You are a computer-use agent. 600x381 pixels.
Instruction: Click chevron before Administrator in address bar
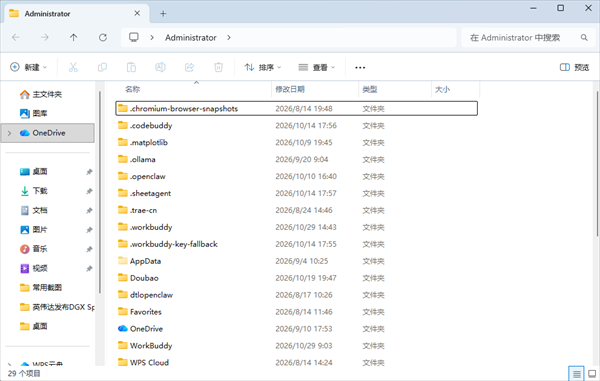pyautogui.click(x=152, y=37)
